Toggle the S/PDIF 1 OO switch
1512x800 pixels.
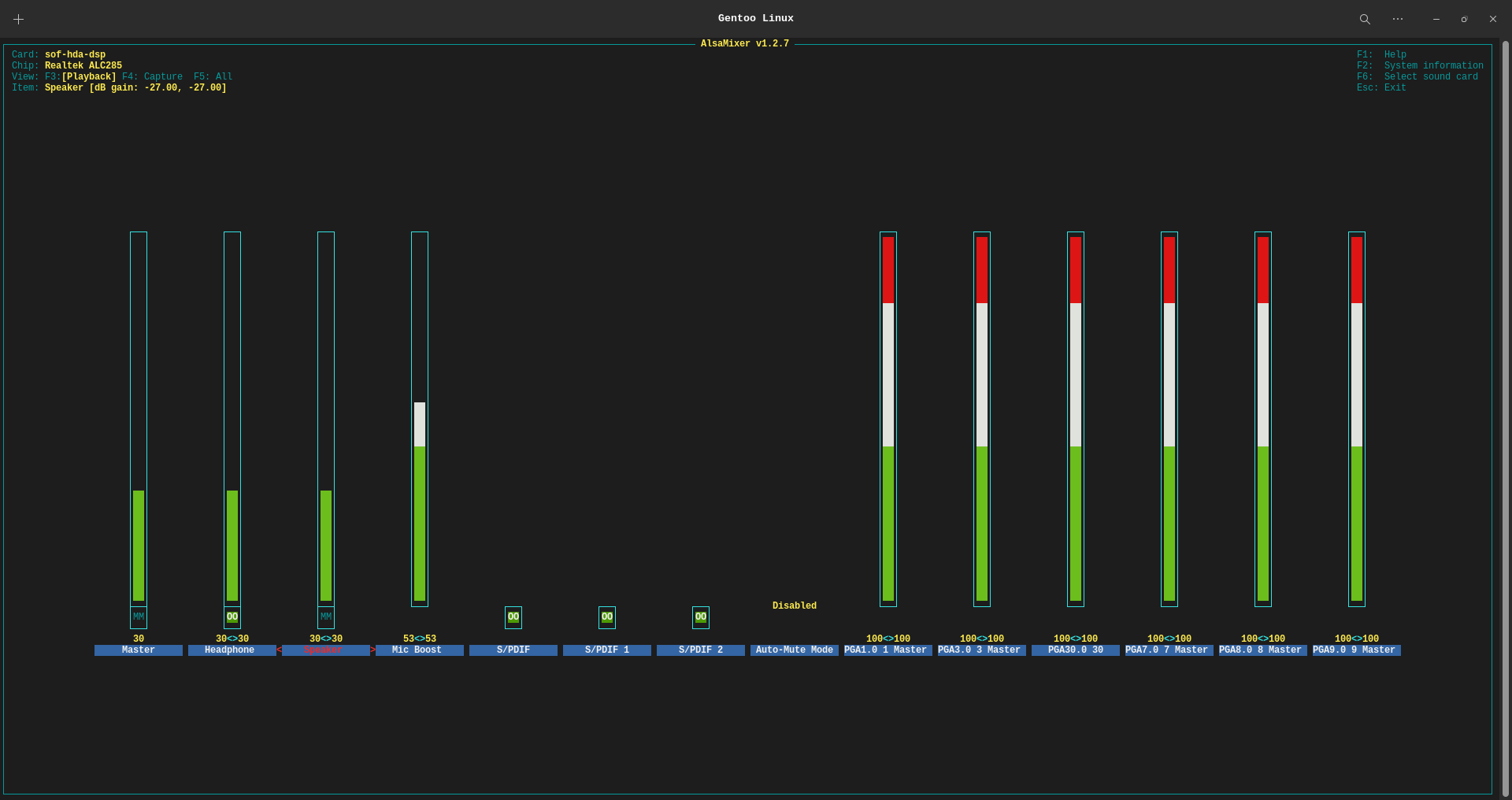[x=607, y=617]
